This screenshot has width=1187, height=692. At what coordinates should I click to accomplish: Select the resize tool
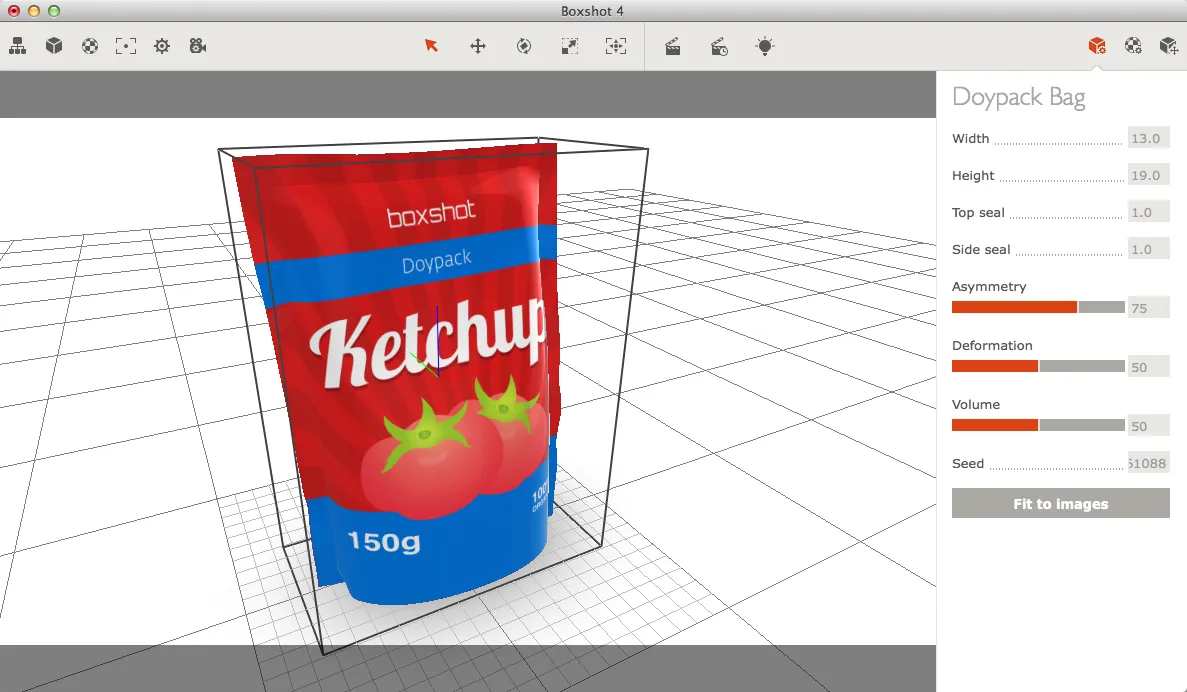[x=570, y=46]
